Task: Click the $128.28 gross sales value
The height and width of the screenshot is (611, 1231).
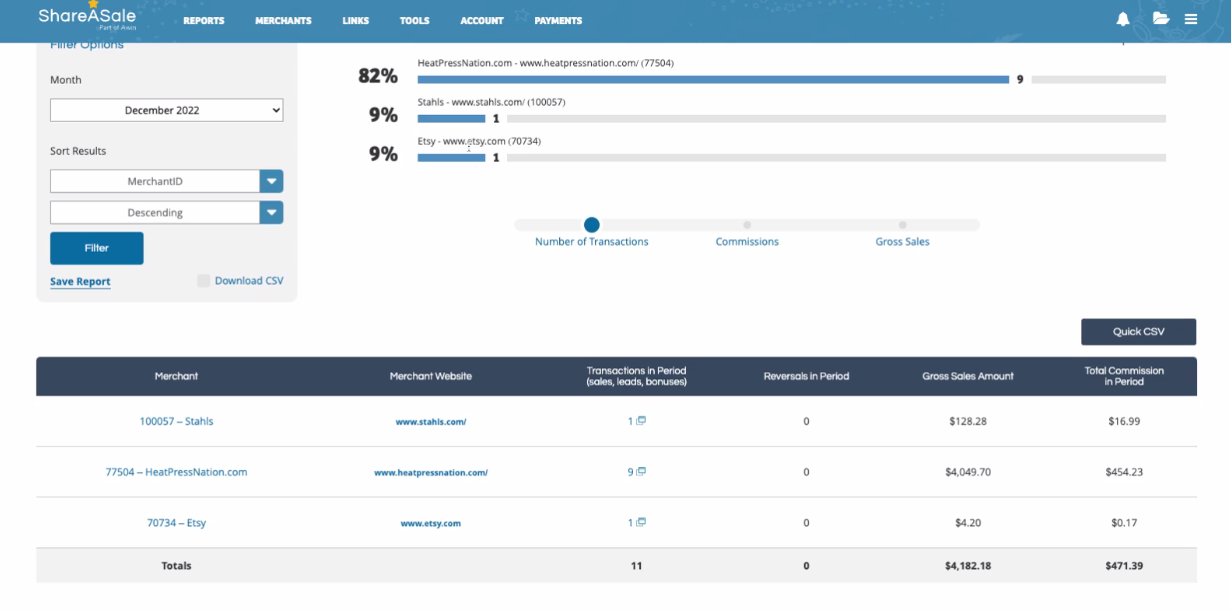Action: 968,422
